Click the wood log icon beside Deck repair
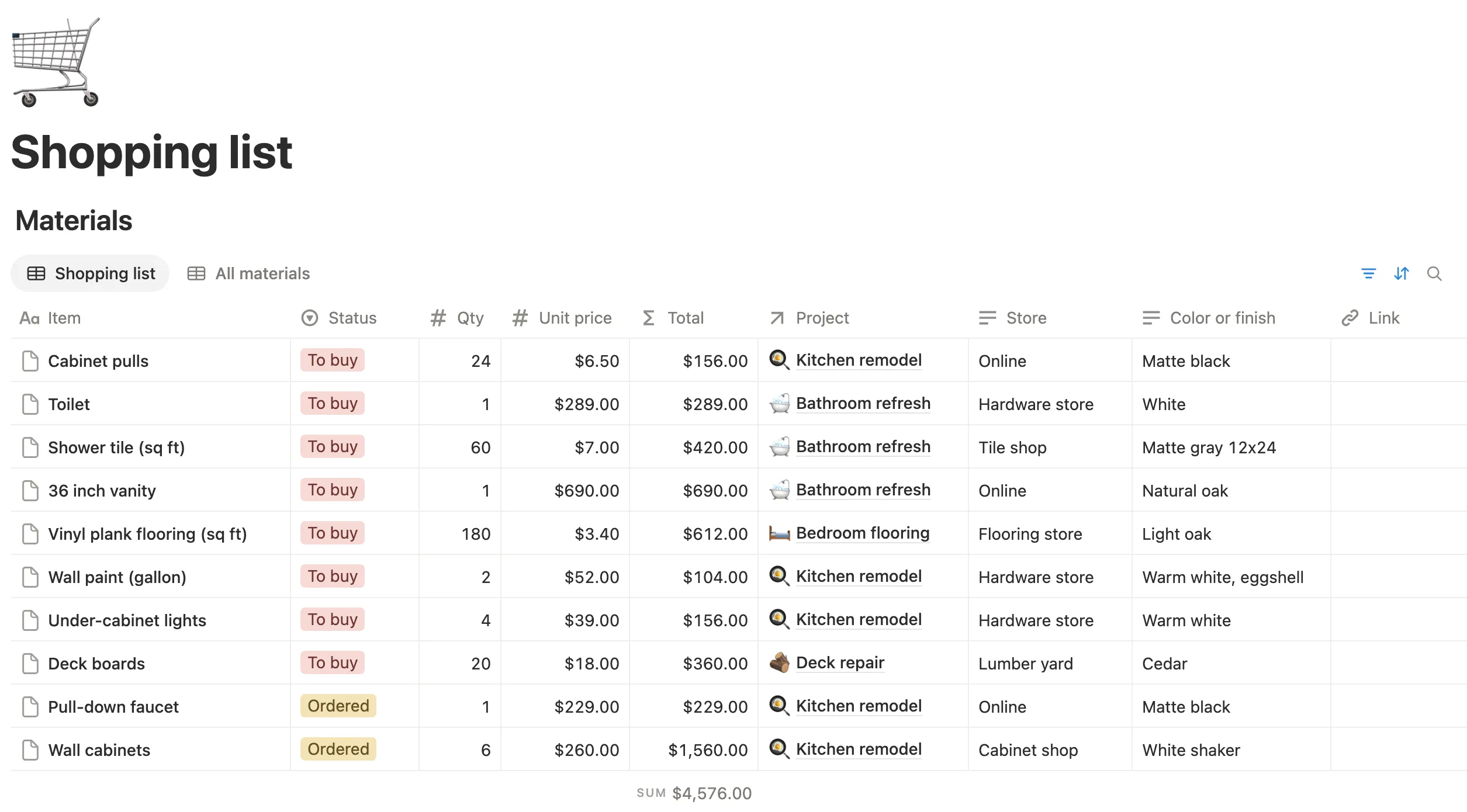Image resolution: width=1467 pixels, height=812 pixels. click(779, 663)
